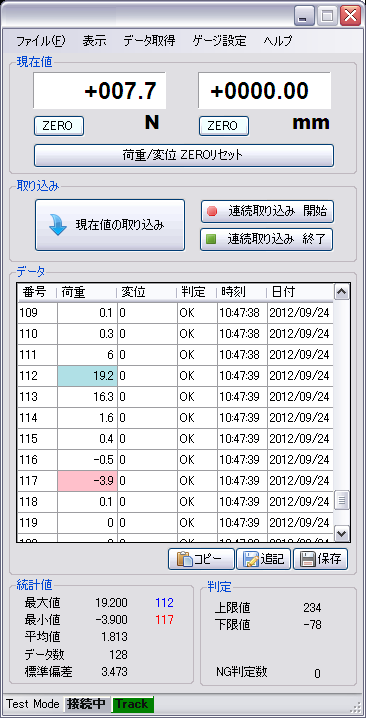
Task: Click the green Track status indicator
Action: point(132,704)
